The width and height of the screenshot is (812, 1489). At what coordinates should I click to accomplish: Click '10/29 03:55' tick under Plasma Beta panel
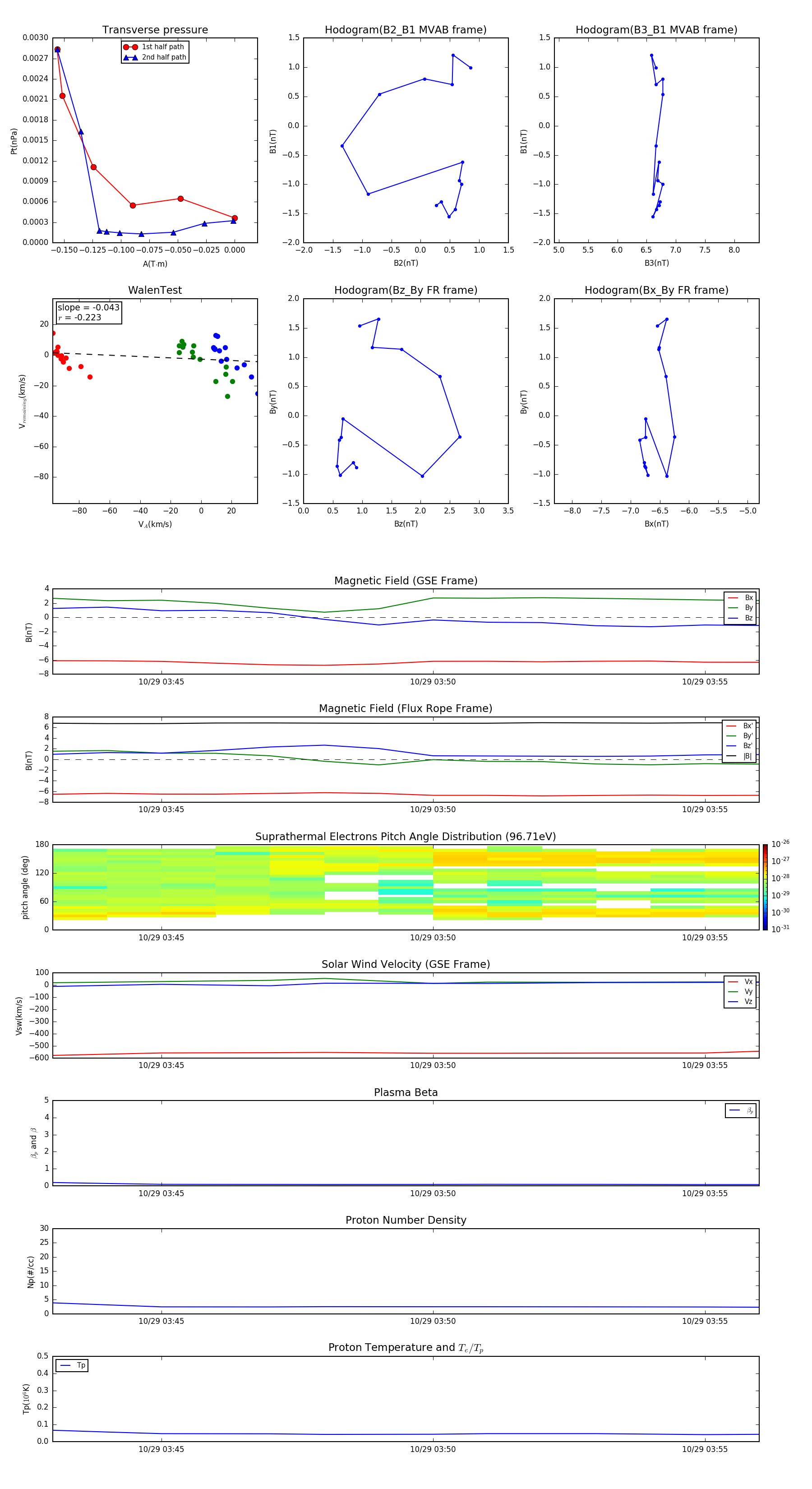click(x=705, y=1193)
